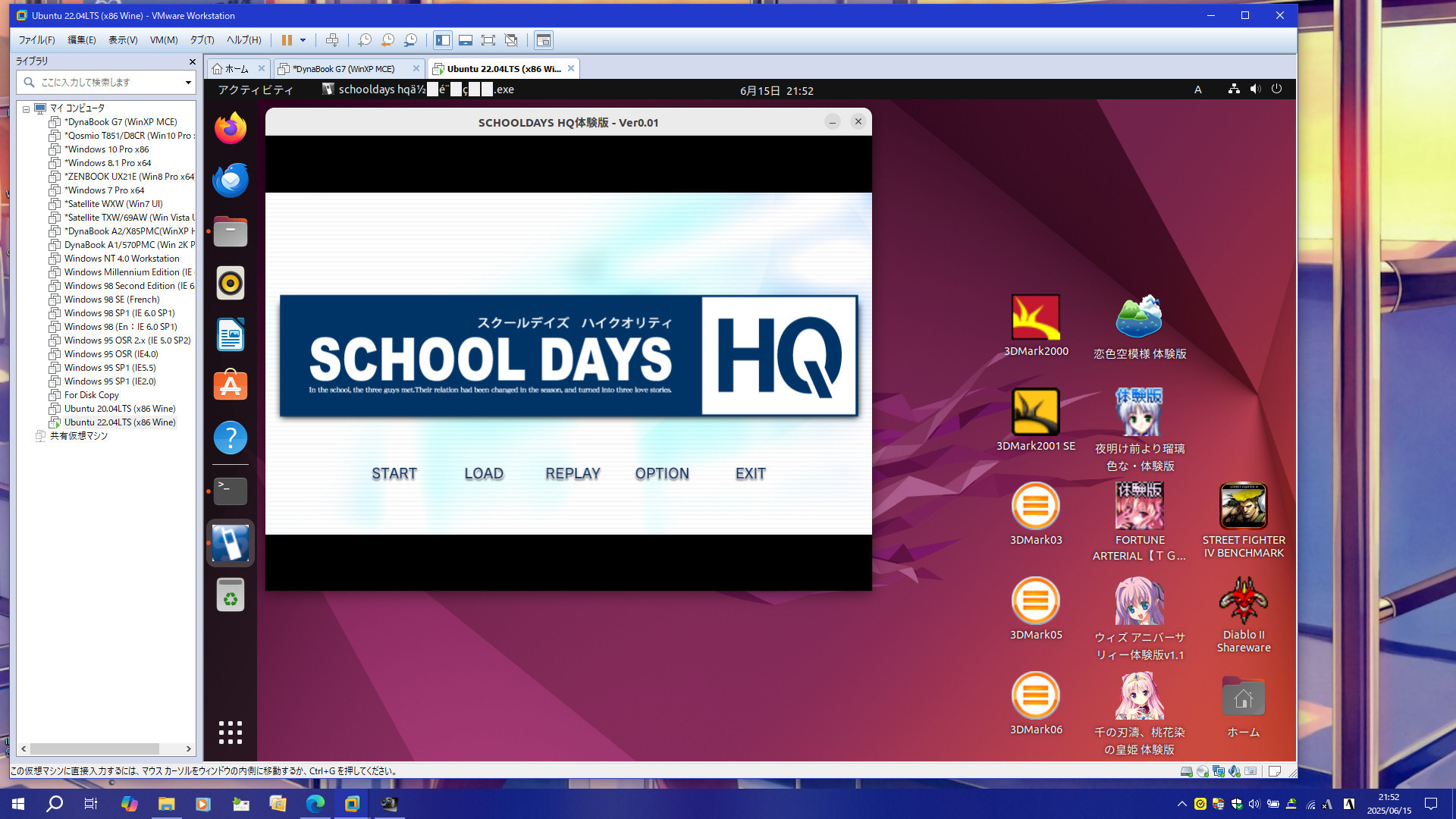This screenshot has width=1456, height=819.
Task: Select Windows NT 4.0 Workstation VM
Action: click(121, 259)
